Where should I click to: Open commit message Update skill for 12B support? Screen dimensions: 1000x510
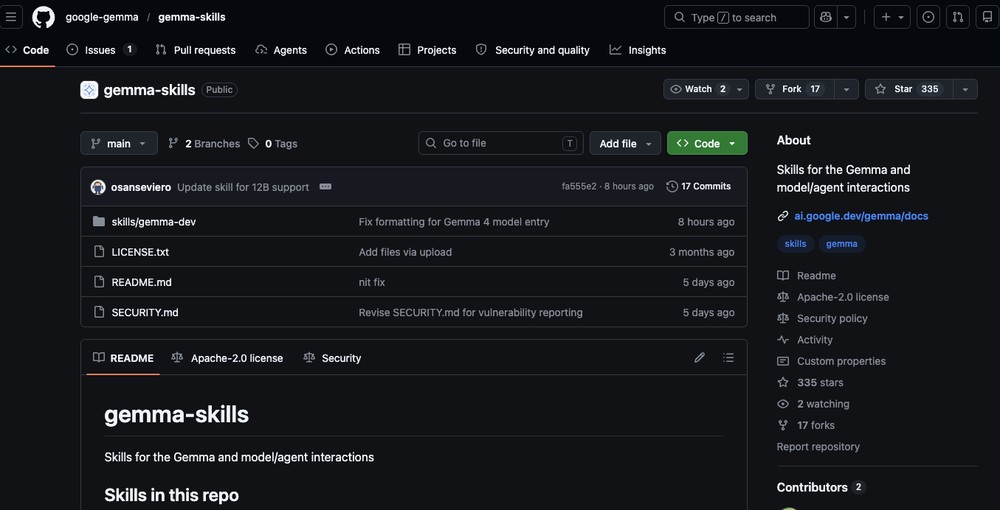click(243, 187)
